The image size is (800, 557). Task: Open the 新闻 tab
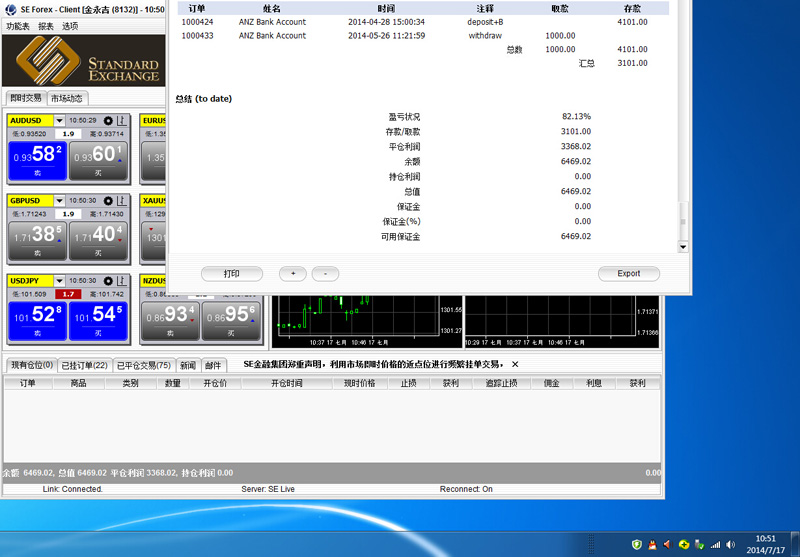point(188,365)
